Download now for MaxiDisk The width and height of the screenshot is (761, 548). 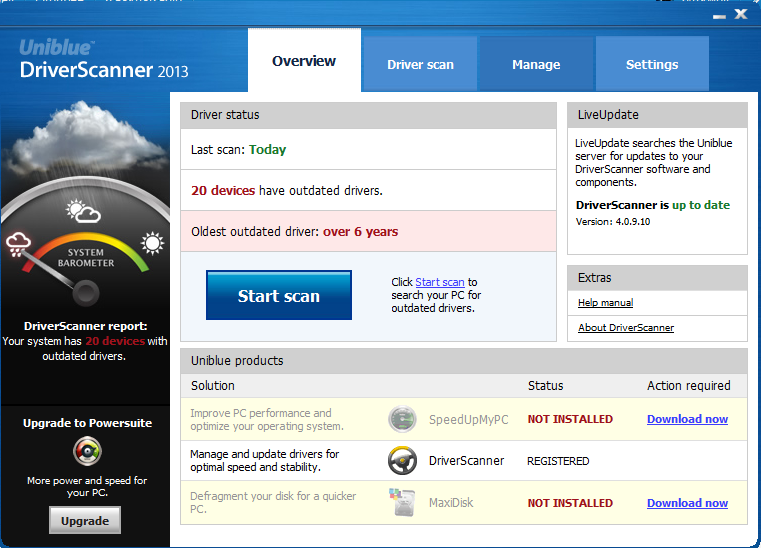pyautogui.click(x=687, y=503)
